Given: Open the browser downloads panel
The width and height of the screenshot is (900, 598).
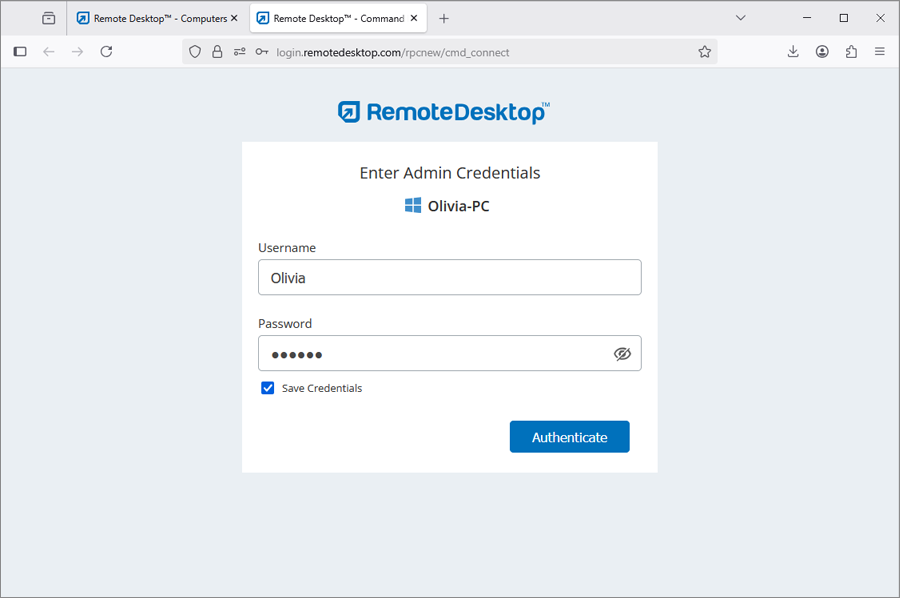Looking at the screenshot, I should [x=793, y=52].
